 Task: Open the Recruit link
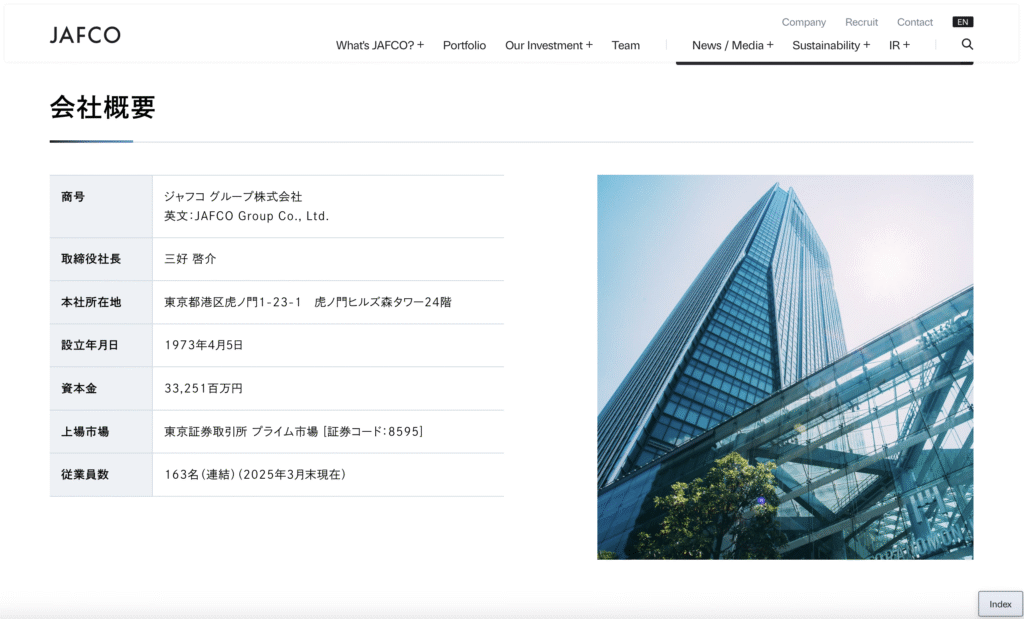click(x=861, y=22)
